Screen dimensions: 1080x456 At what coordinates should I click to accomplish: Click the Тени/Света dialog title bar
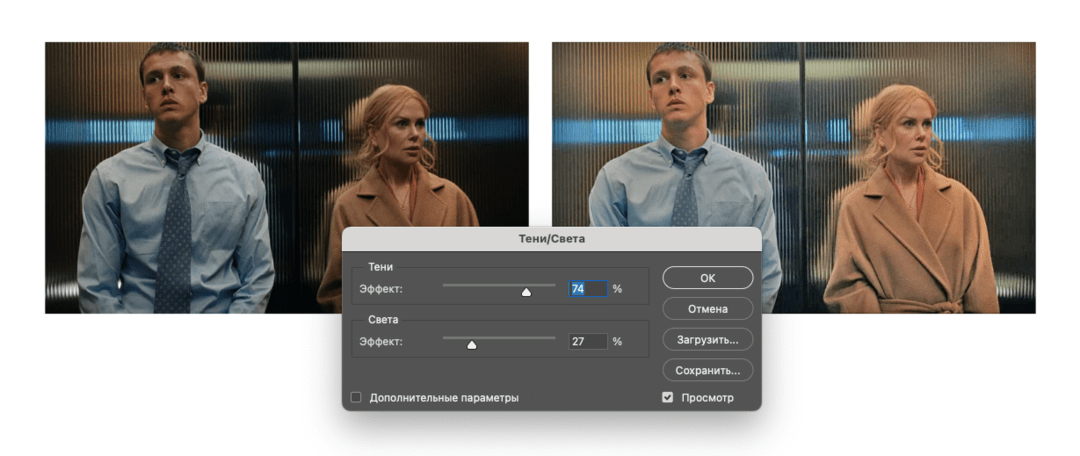tap(551, 238)
